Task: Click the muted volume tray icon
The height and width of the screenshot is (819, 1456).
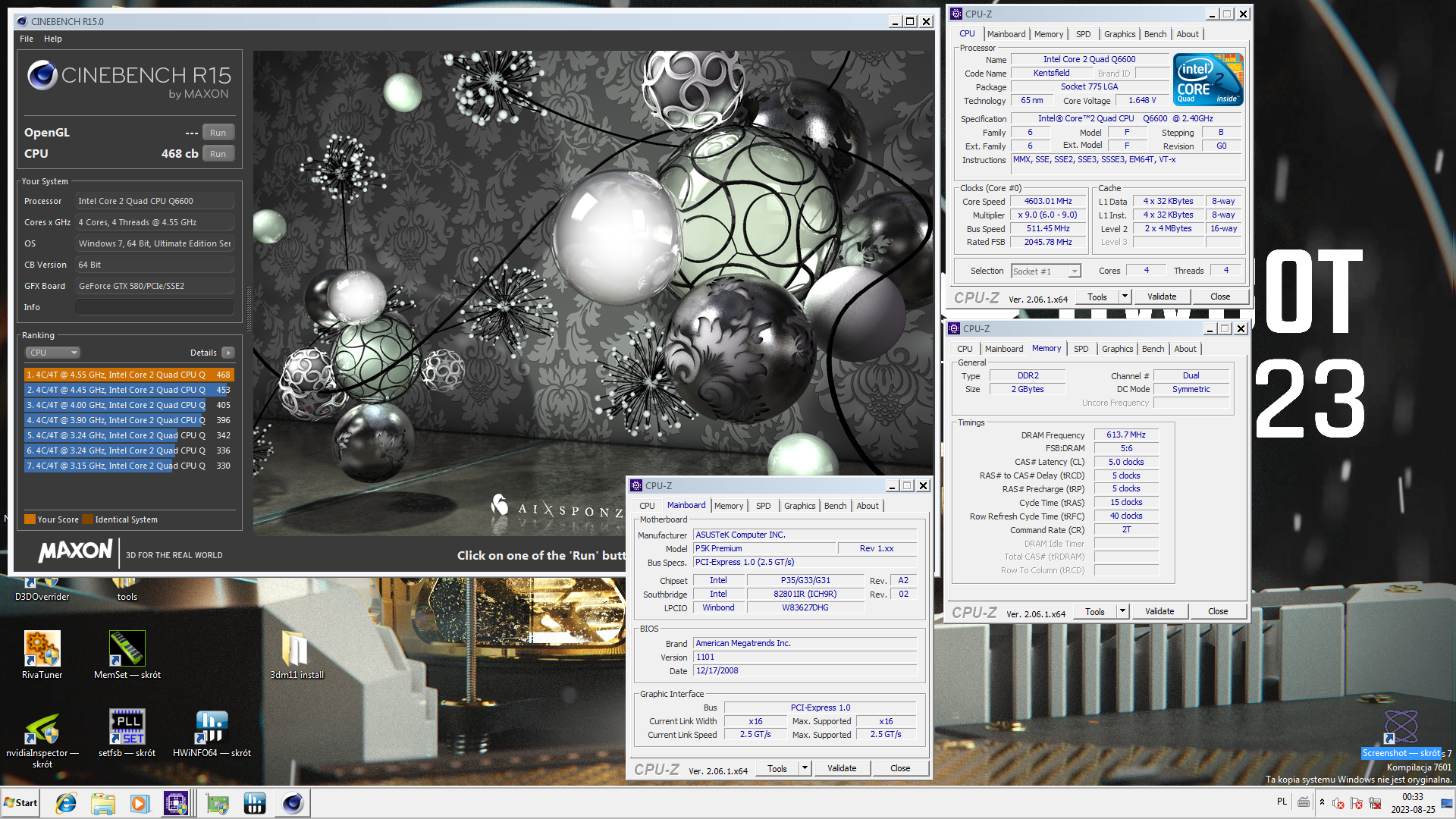Action: pyautogui.click(x=1338, y=803)
